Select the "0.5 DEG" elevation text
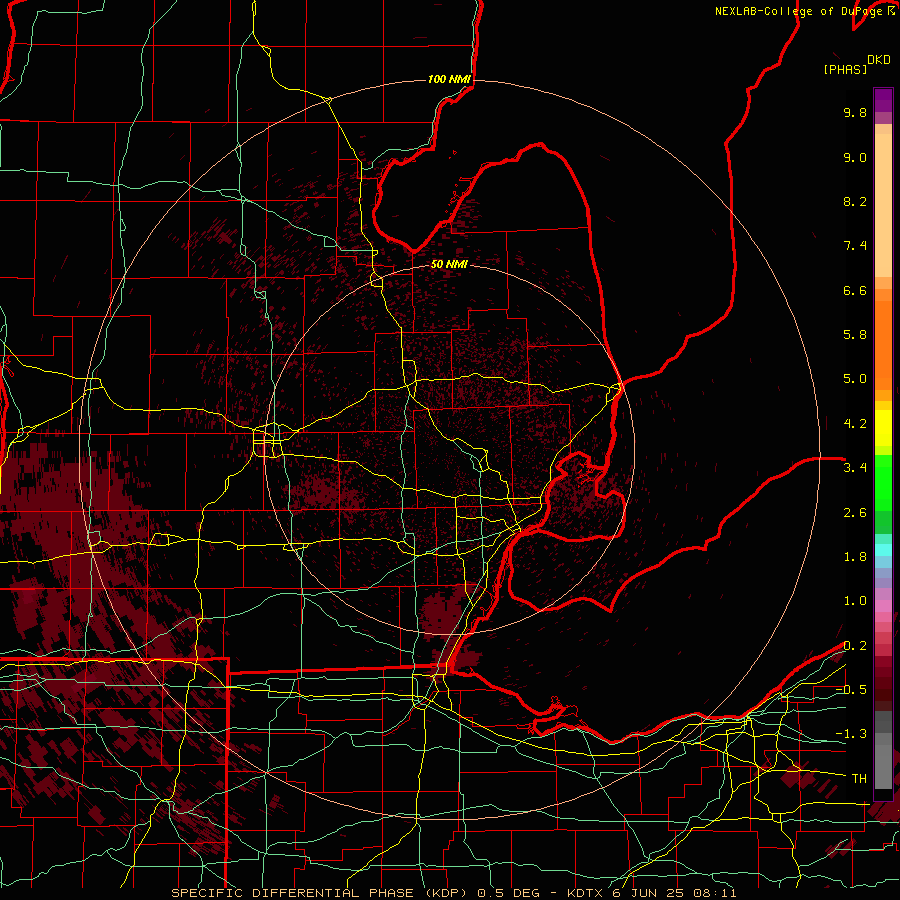Screen dimensions: 900x900 509,893
